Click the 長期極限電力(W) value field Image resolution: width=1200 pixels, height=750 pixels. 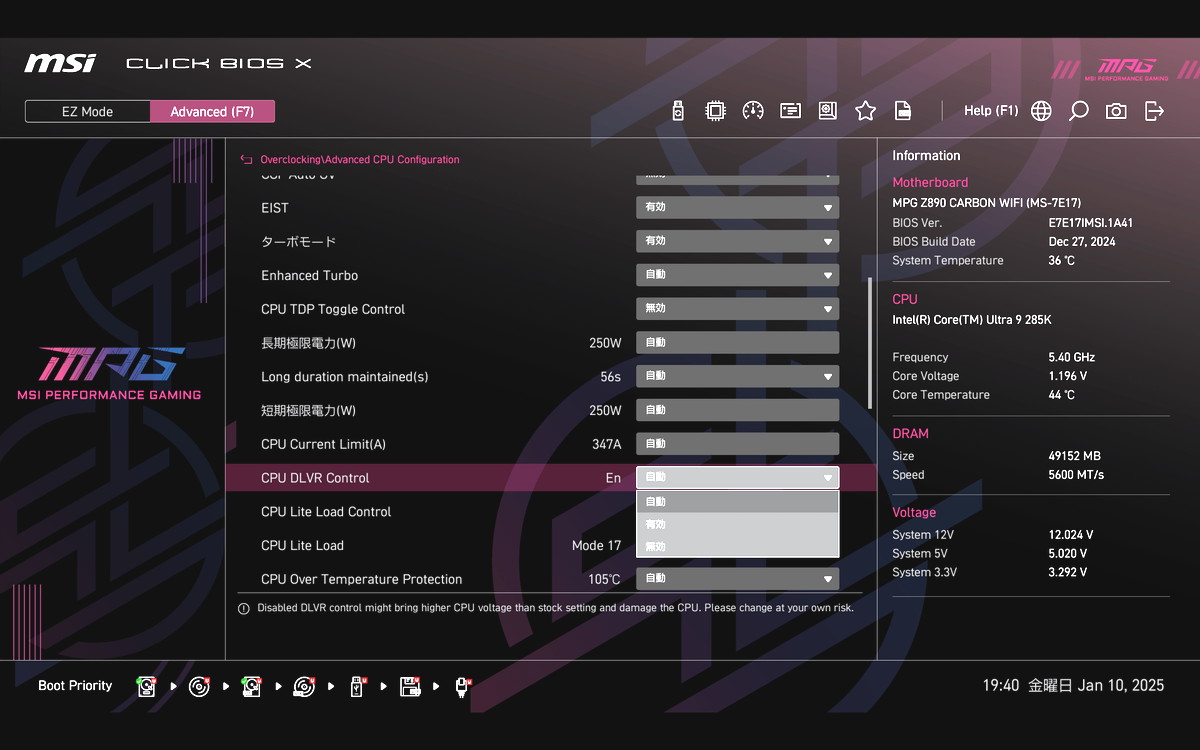click(737, 343)
